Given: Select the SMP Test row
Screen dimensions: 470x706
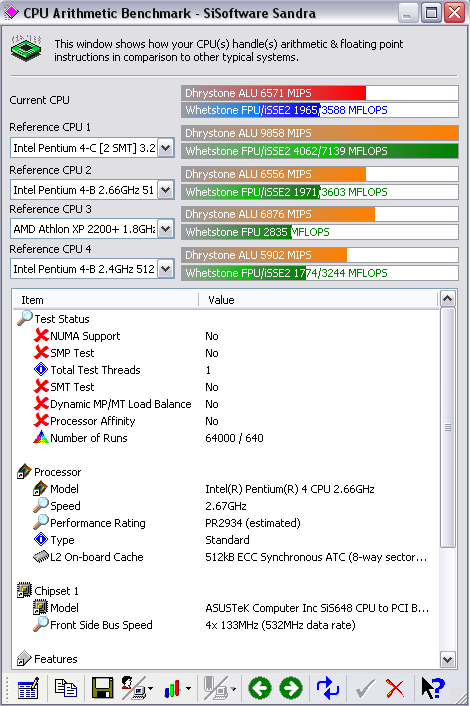Looking at the screenshot, I should click(x=226, y=353).
